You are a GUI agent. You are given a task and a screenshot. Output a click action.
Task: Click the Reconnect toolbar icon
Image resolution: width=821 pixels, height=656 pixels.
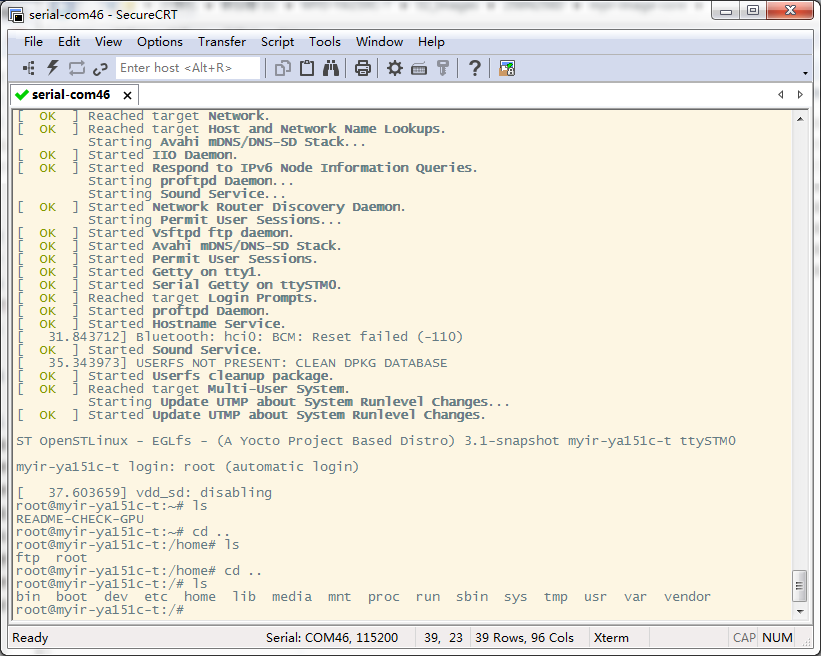(76, 68)
